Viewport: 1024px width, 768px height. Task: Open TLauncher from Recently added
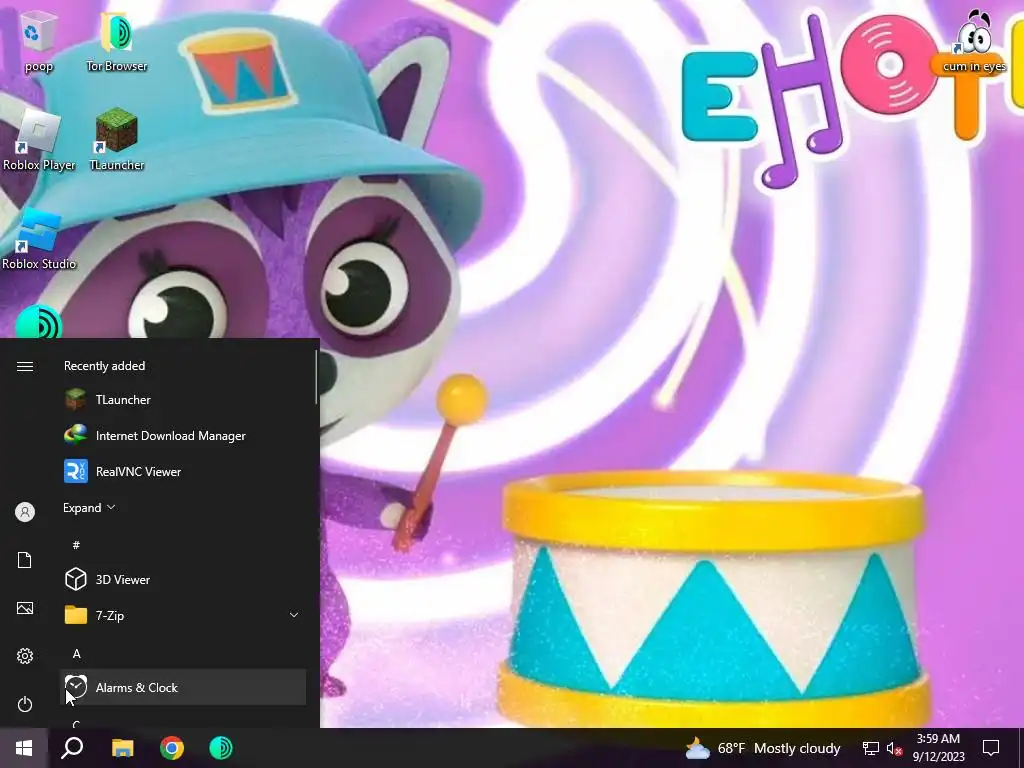pos(183,400)
